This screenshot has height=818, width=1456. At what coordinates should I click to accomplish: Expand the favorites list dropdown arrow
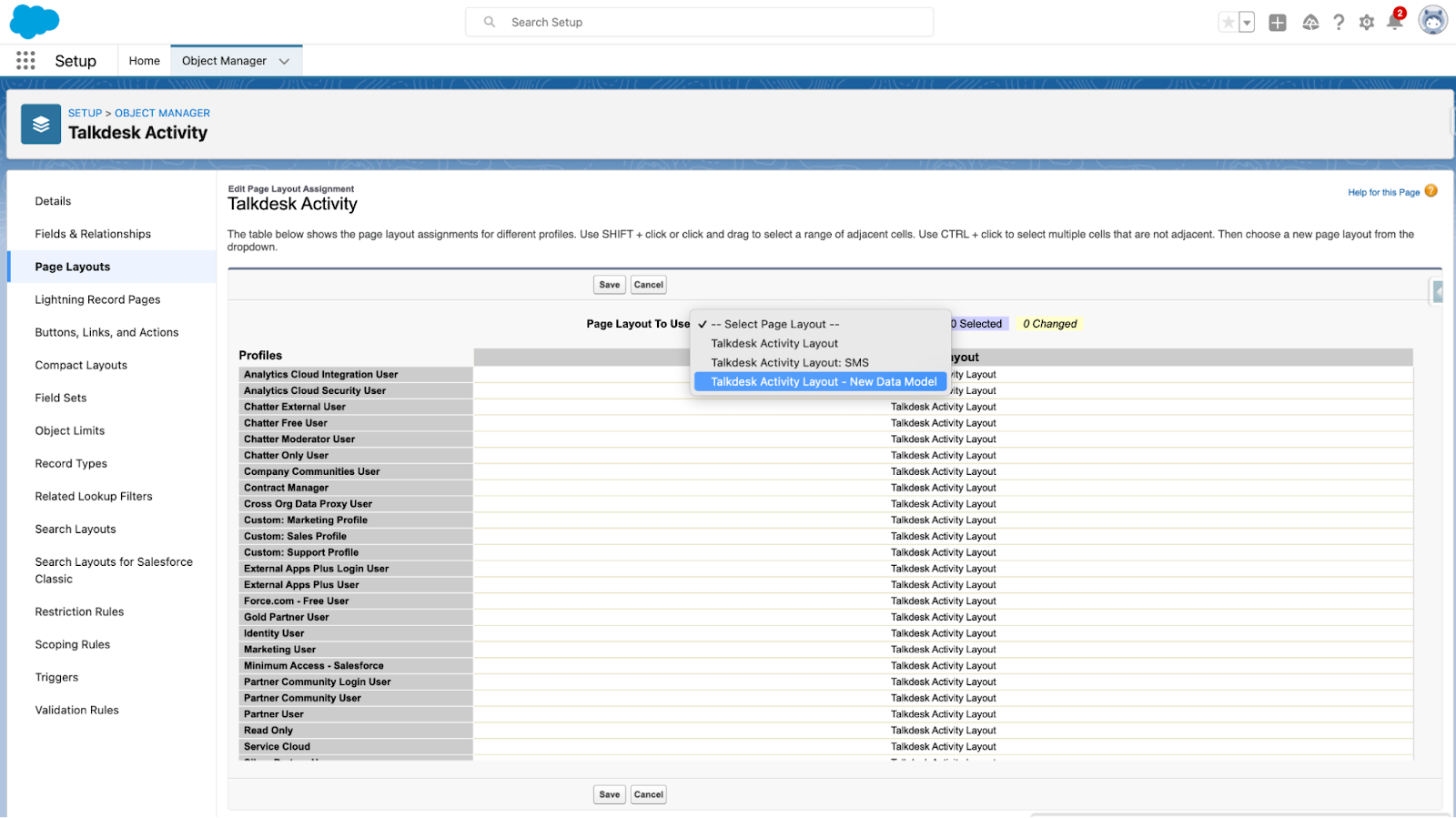click(1247, 23)
